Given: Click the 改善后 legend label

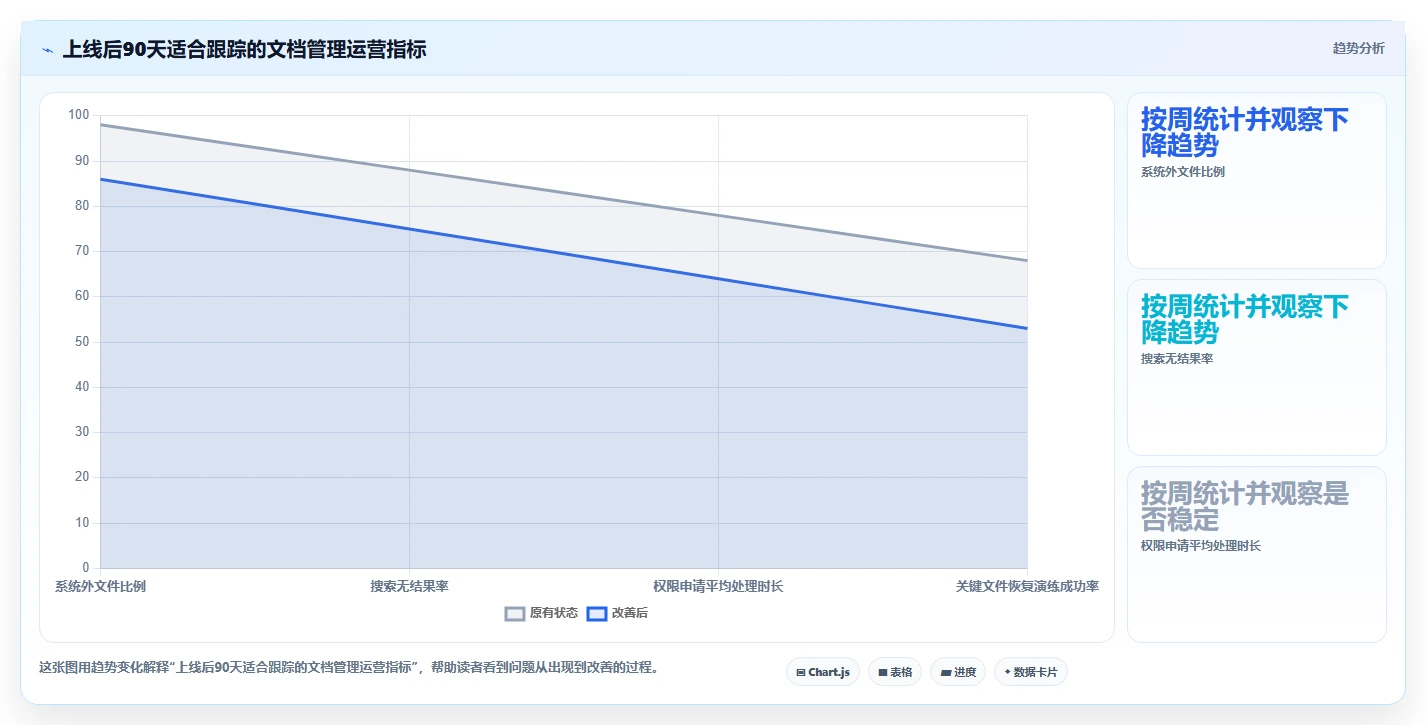Looking at the screenshot, I should (x=630, y=613).
